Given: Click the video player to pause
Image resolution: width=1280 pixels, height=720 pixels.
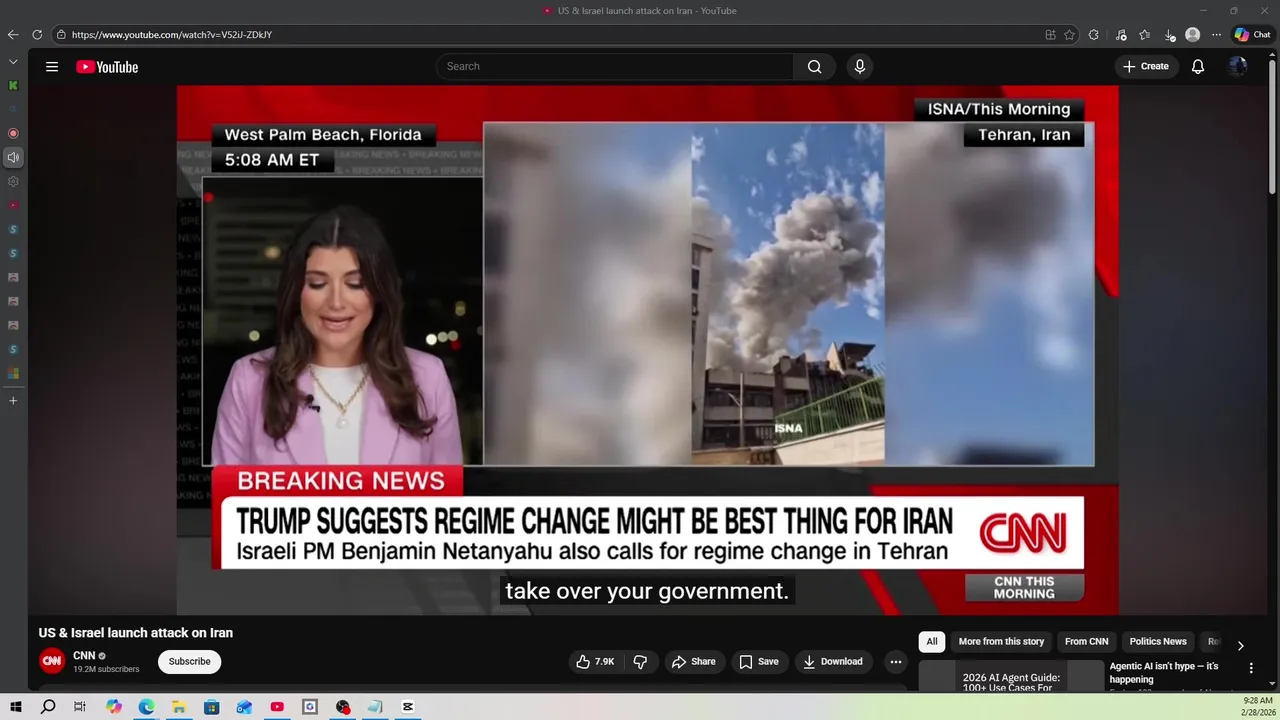Looking at the screenshot, I should coord(648,350).
